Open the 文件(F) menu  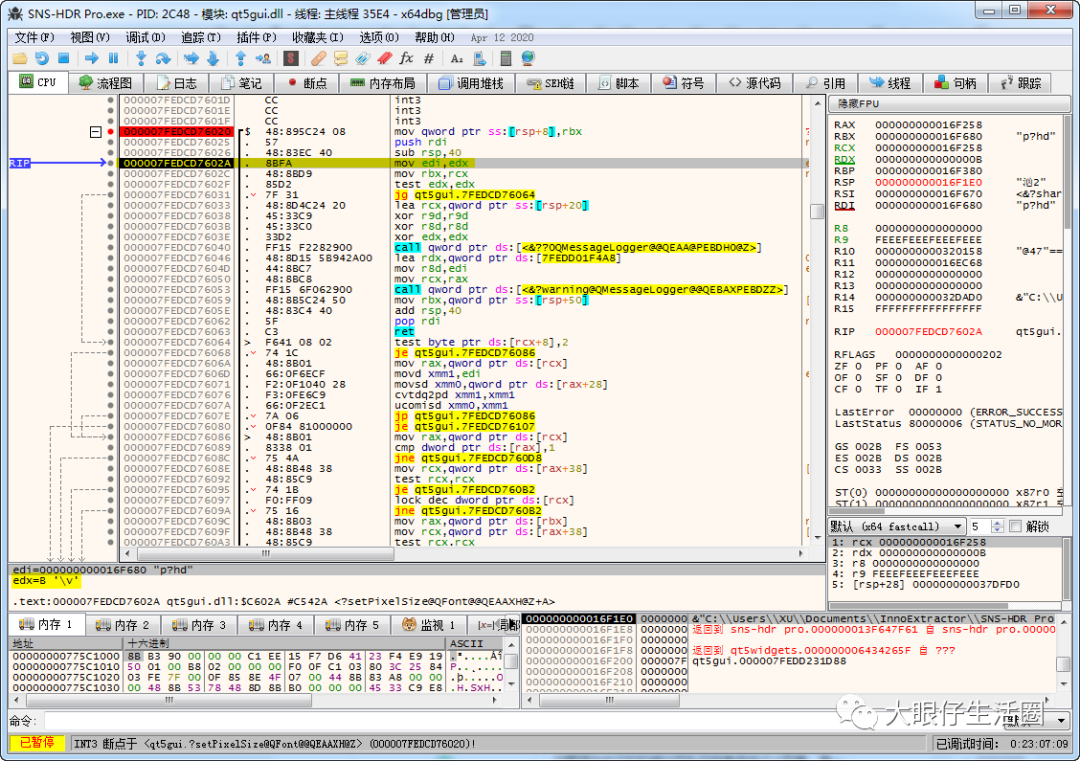click(34, 37)
